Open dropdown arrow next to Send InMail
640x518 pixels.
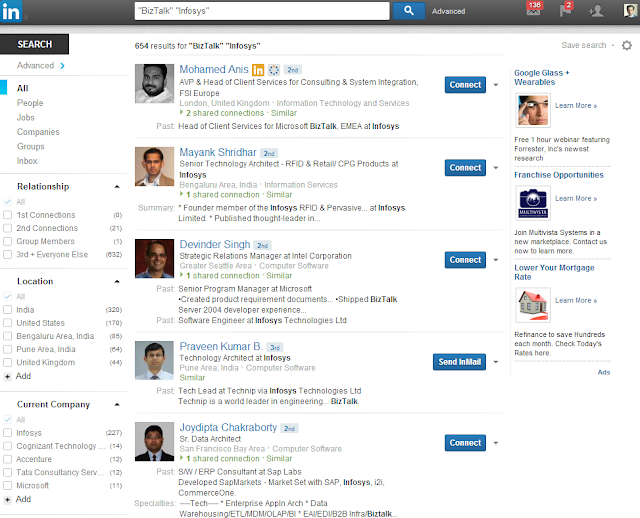tap(496, 362)
